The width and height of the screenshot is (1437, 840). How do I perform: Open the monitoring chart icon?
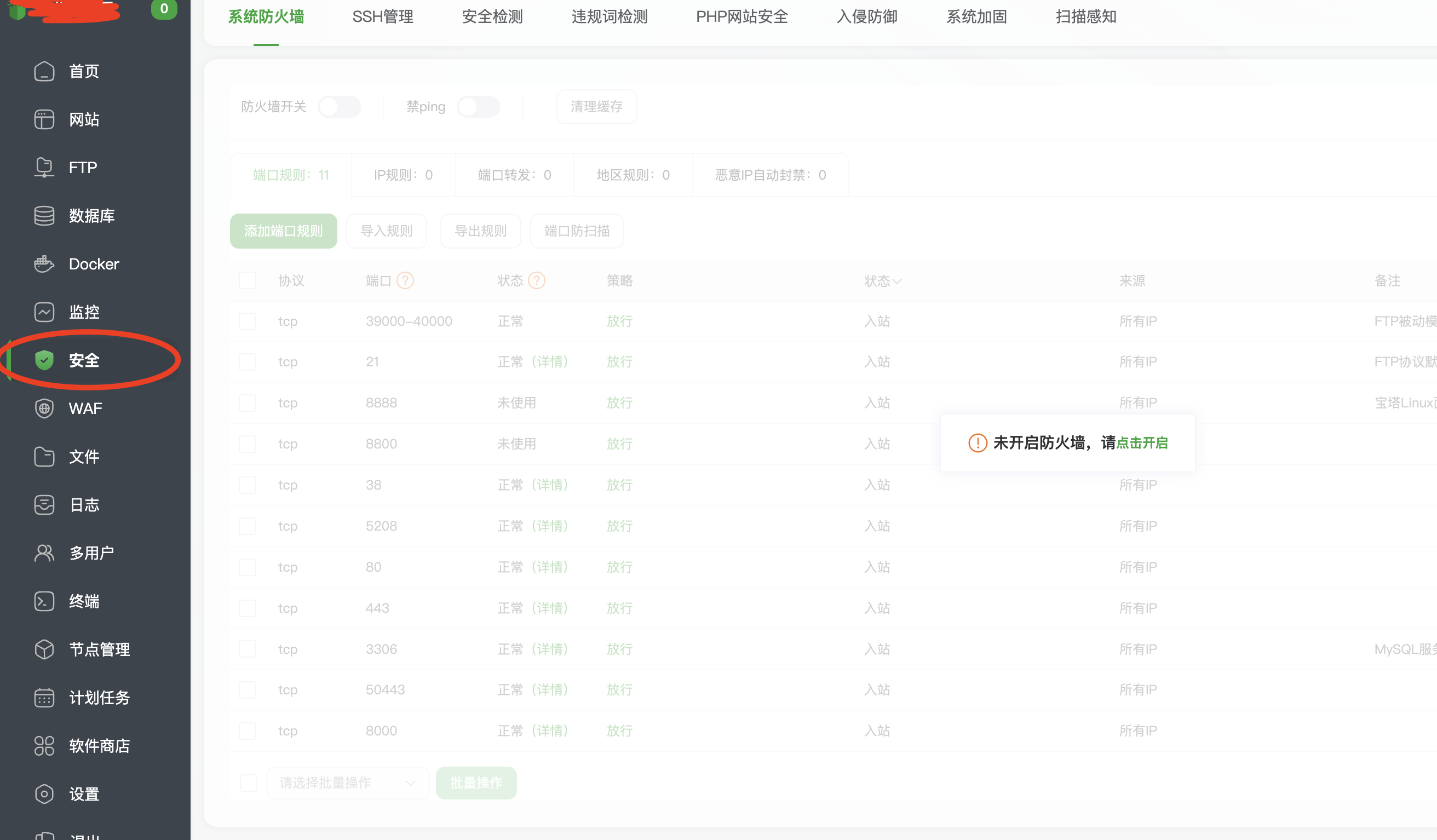click(x=44, y=312)
